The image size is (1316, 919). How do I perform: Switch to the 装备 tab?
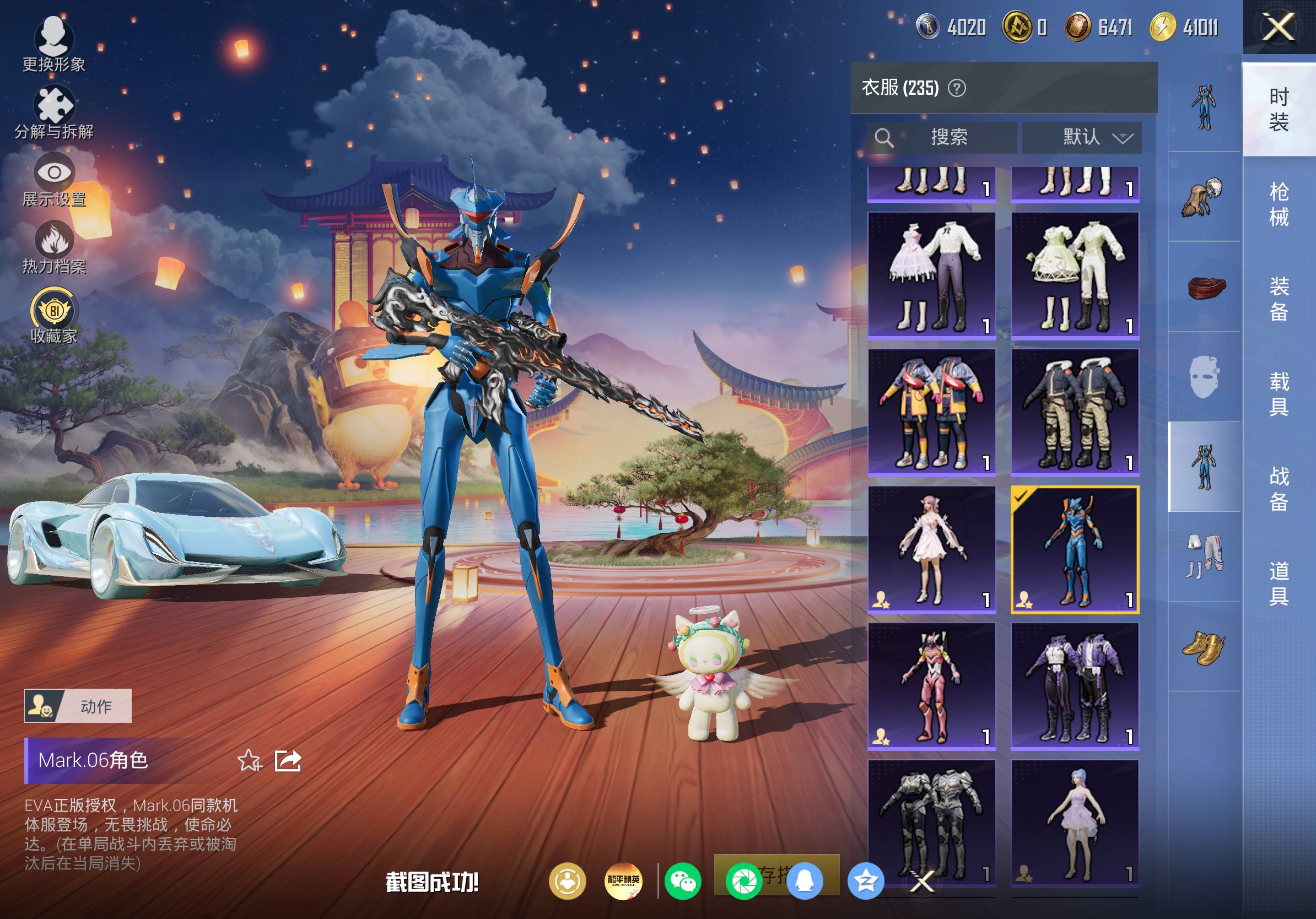tap(1279, 299)
